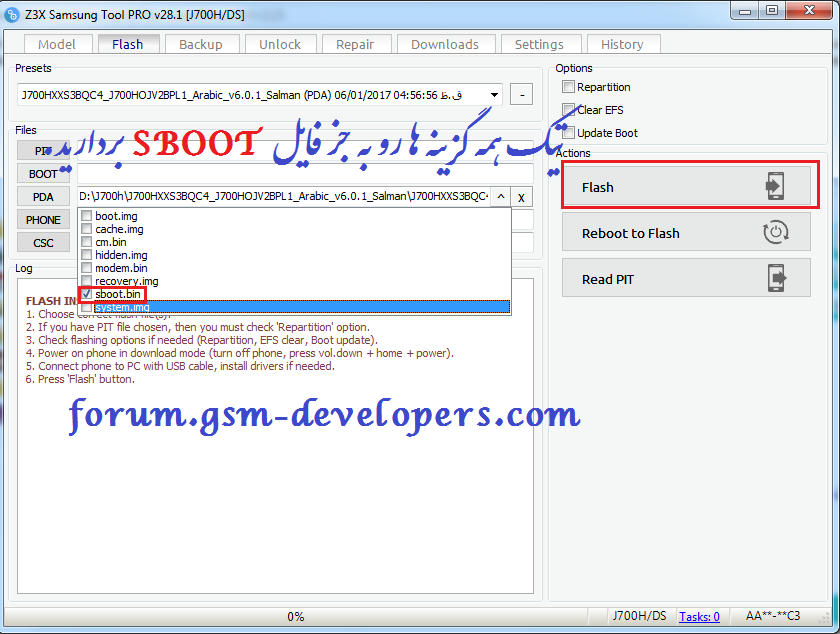Toggle the Clear EFS checkbox
This screenshot has height=634, width=840.
tap(568, 110)
